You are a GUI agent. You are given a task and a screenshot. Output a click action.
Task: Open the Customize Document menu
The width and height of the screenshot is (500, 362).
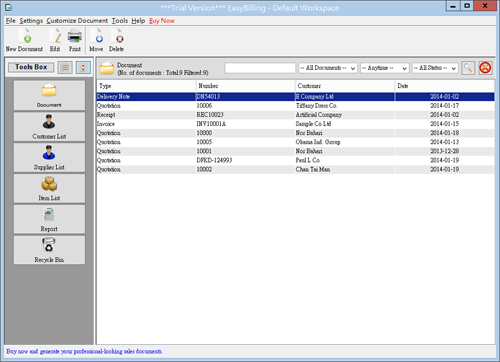[x=77, y=21]
